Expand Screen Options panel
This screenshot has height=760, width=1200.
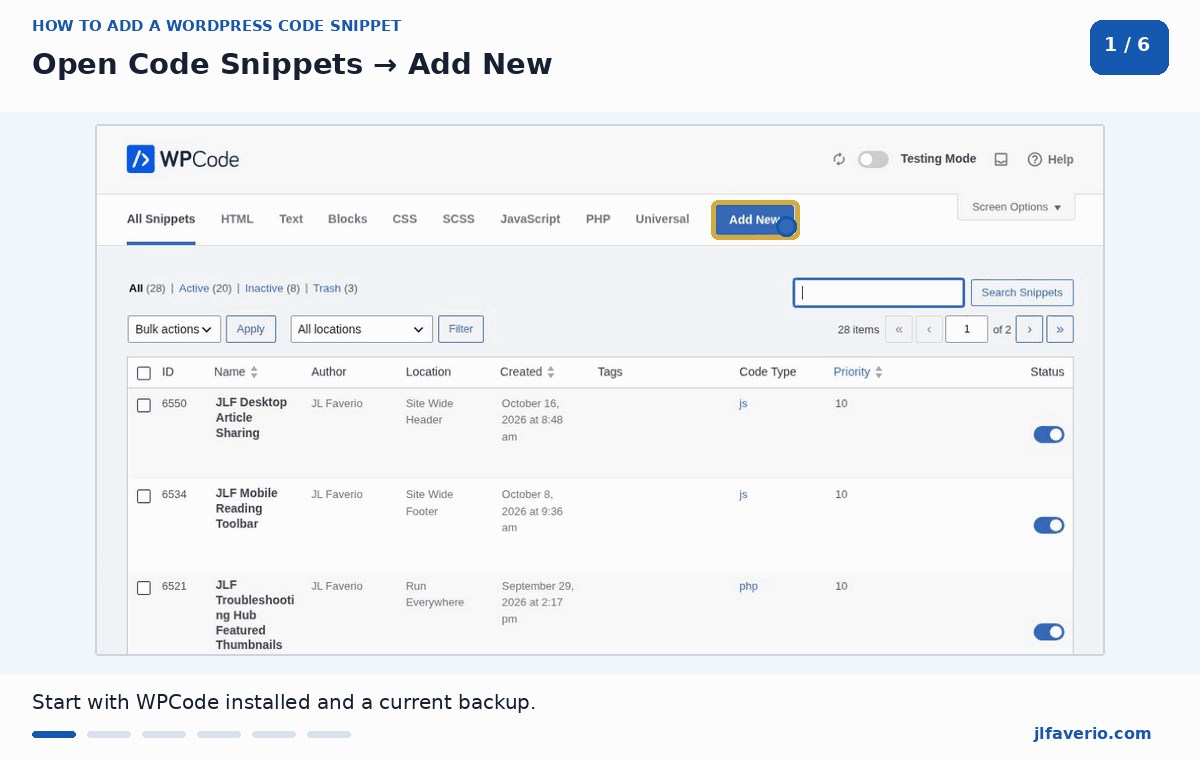[1016, 207]
